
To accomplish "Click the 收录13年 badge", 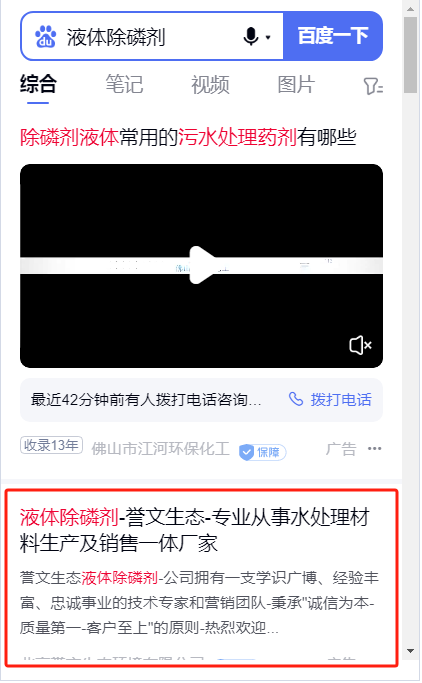I will [x=51, y=445].
